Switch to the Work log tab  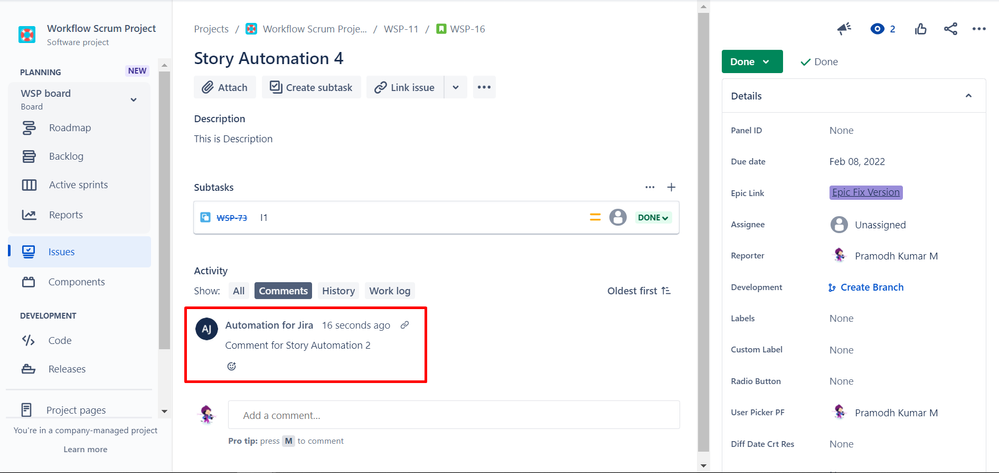pyautogui.click(x=390, y=291)
